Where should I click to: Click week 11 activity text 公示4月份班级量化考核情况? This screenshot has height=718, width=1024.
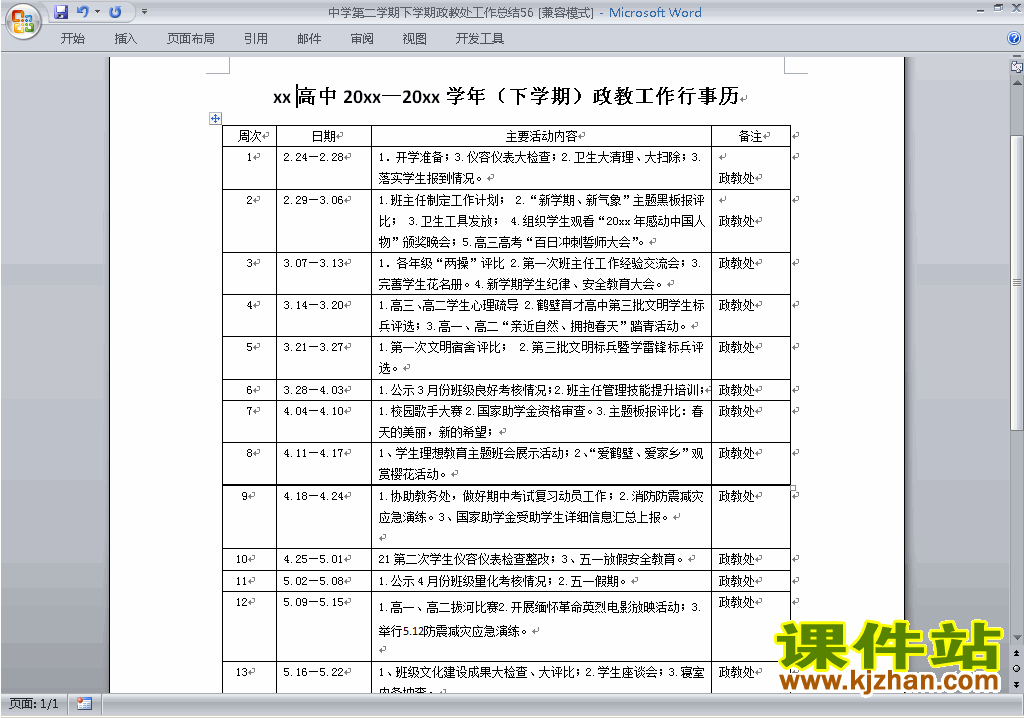click(x=468, y=581)
